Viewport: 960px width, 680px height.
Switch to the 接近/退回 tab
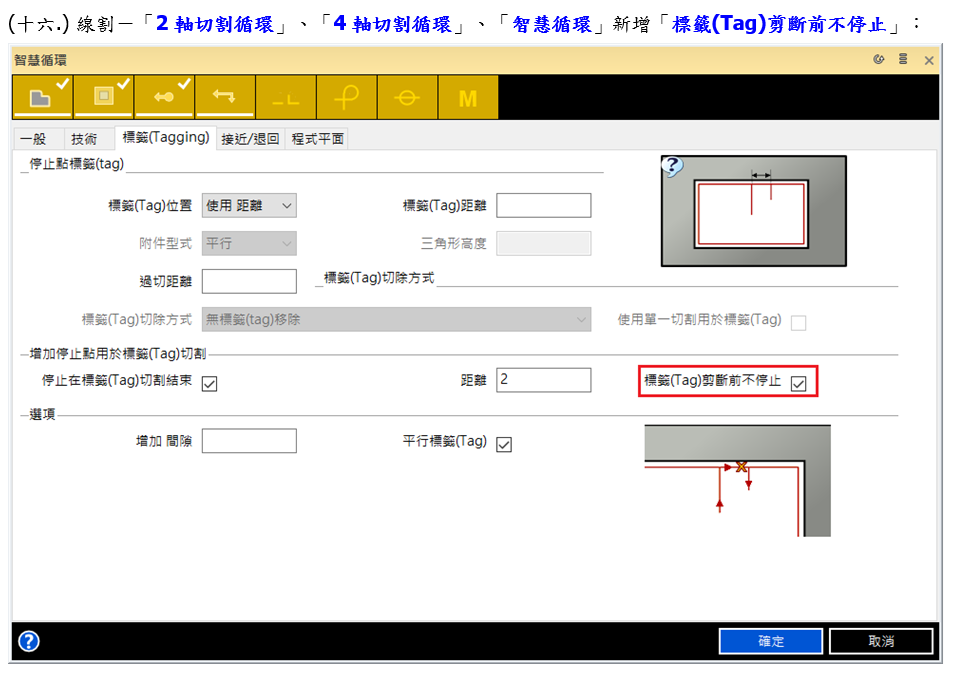click(x=250, y=139)
